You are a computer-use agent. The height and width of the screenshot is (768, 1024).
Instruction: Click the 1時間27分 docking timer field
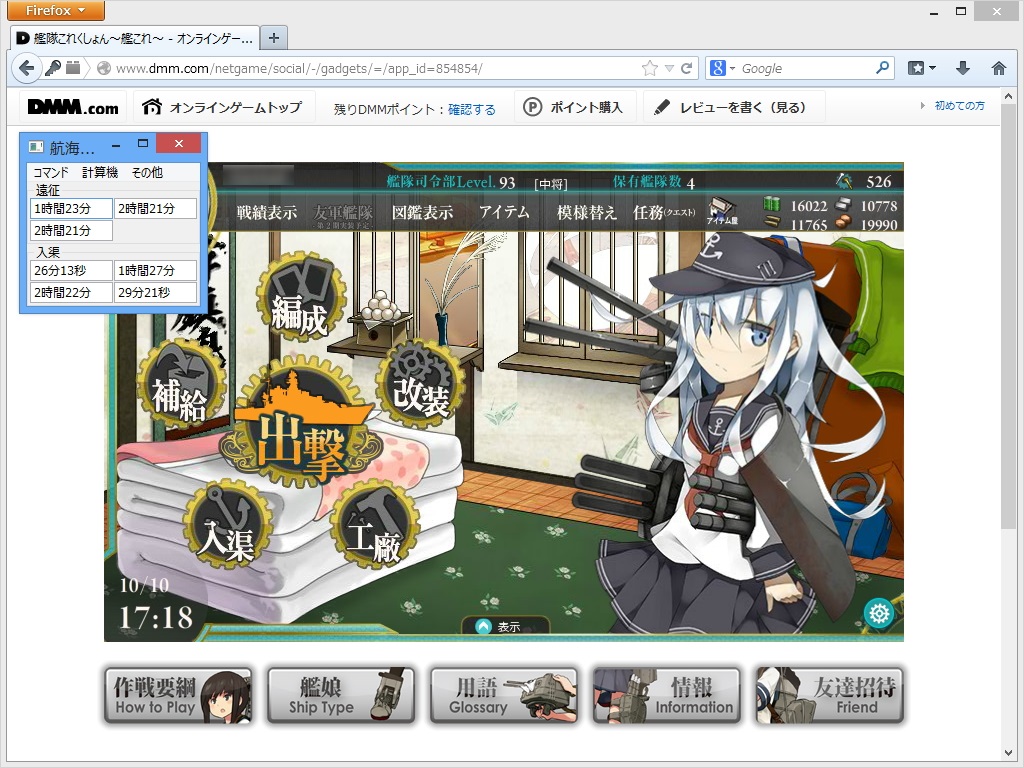(155, 270)
